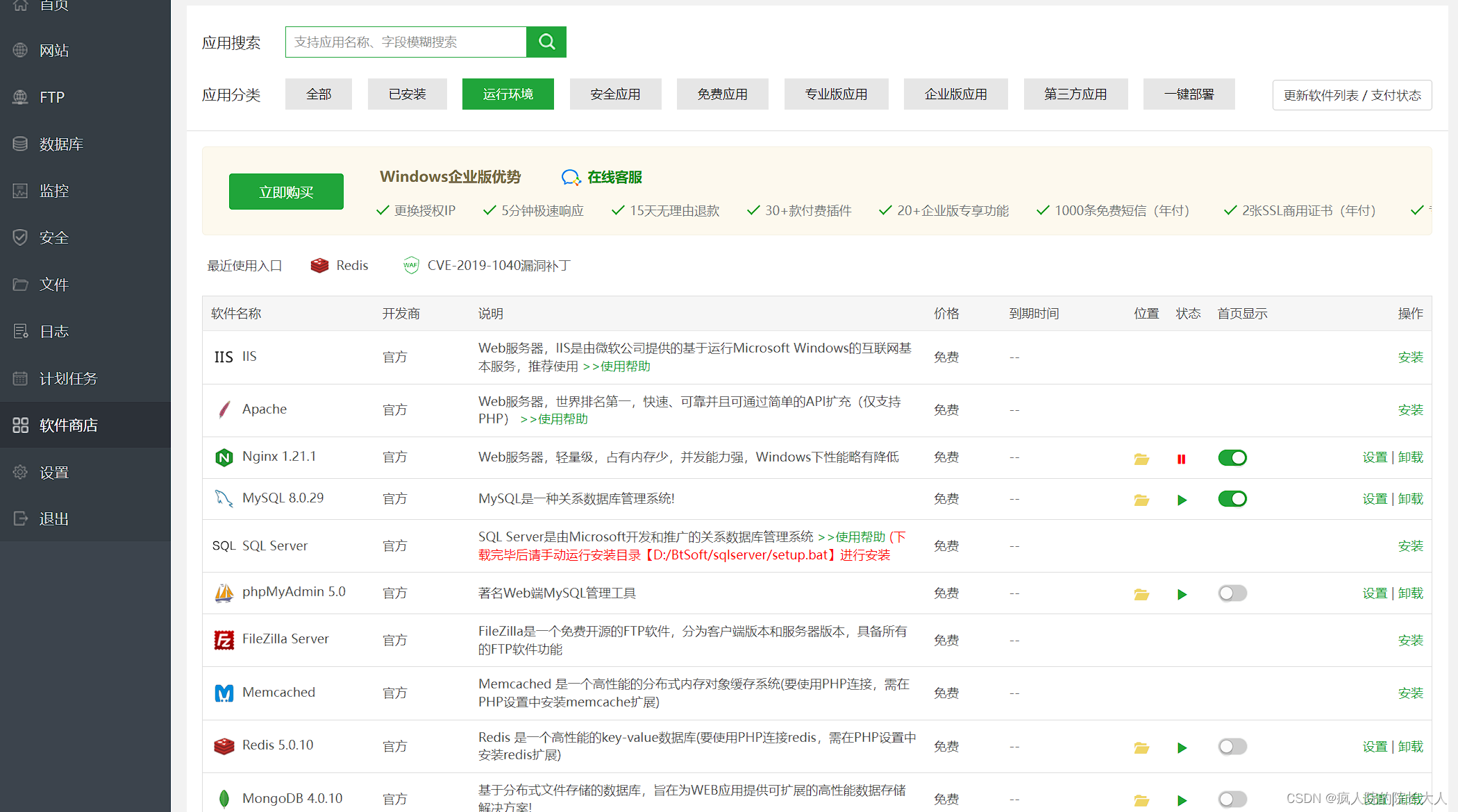Select the 软件商店 sidebar item

pyautogui.click(x=85, y=425)
